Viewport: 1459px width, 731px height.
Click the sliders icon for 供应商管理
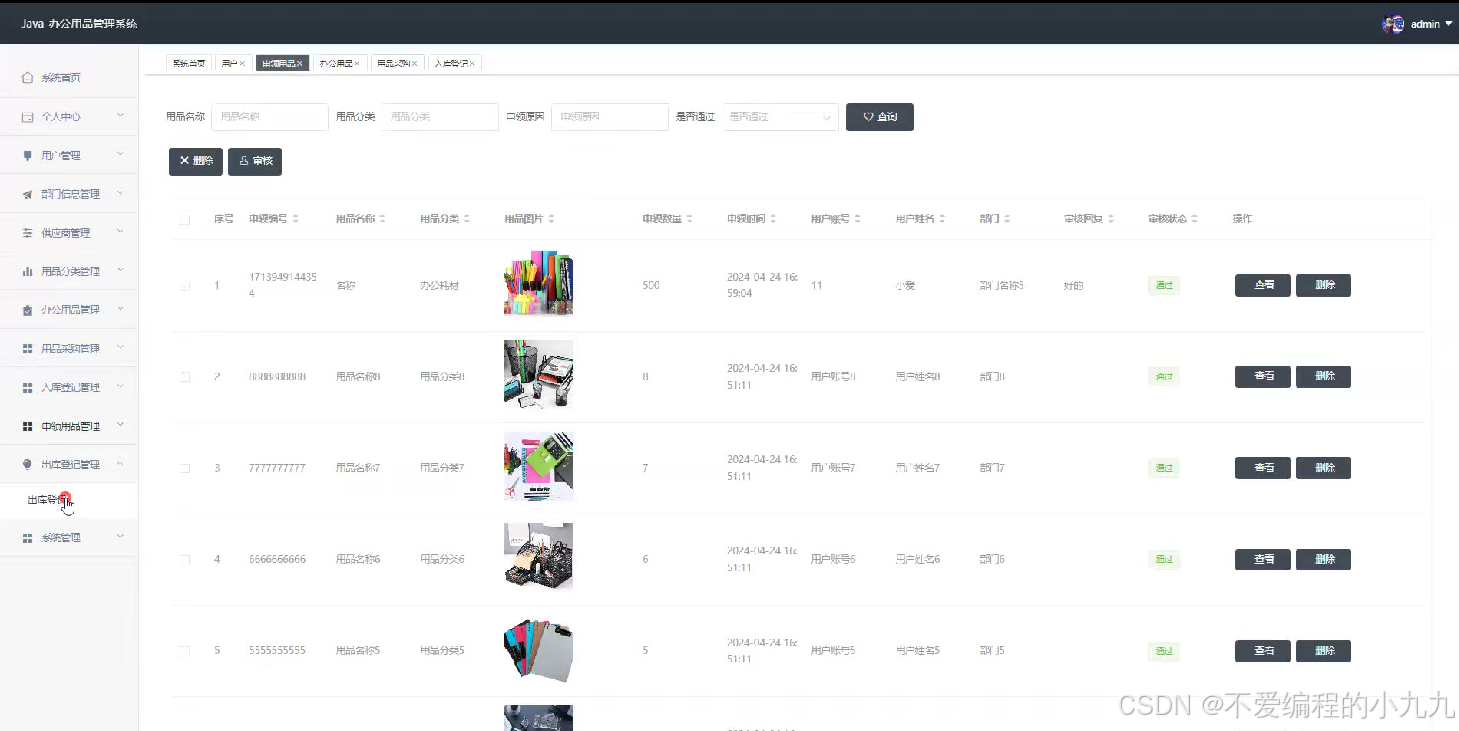tap(28, 233)
